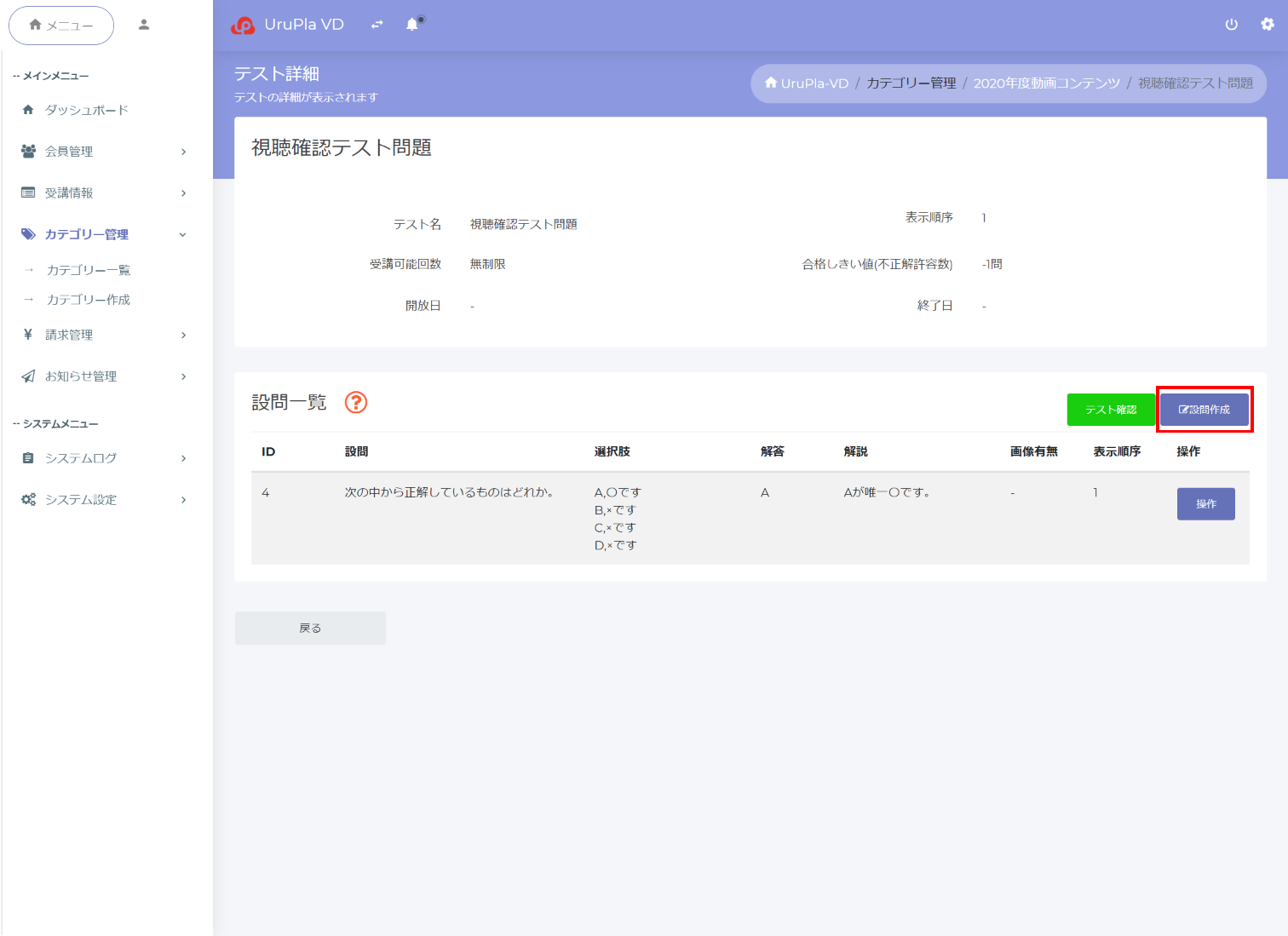This screenshot has width=1288, height=936.
Task: Expand the 受講情報 chevron
Action: [x=183, y=193]
